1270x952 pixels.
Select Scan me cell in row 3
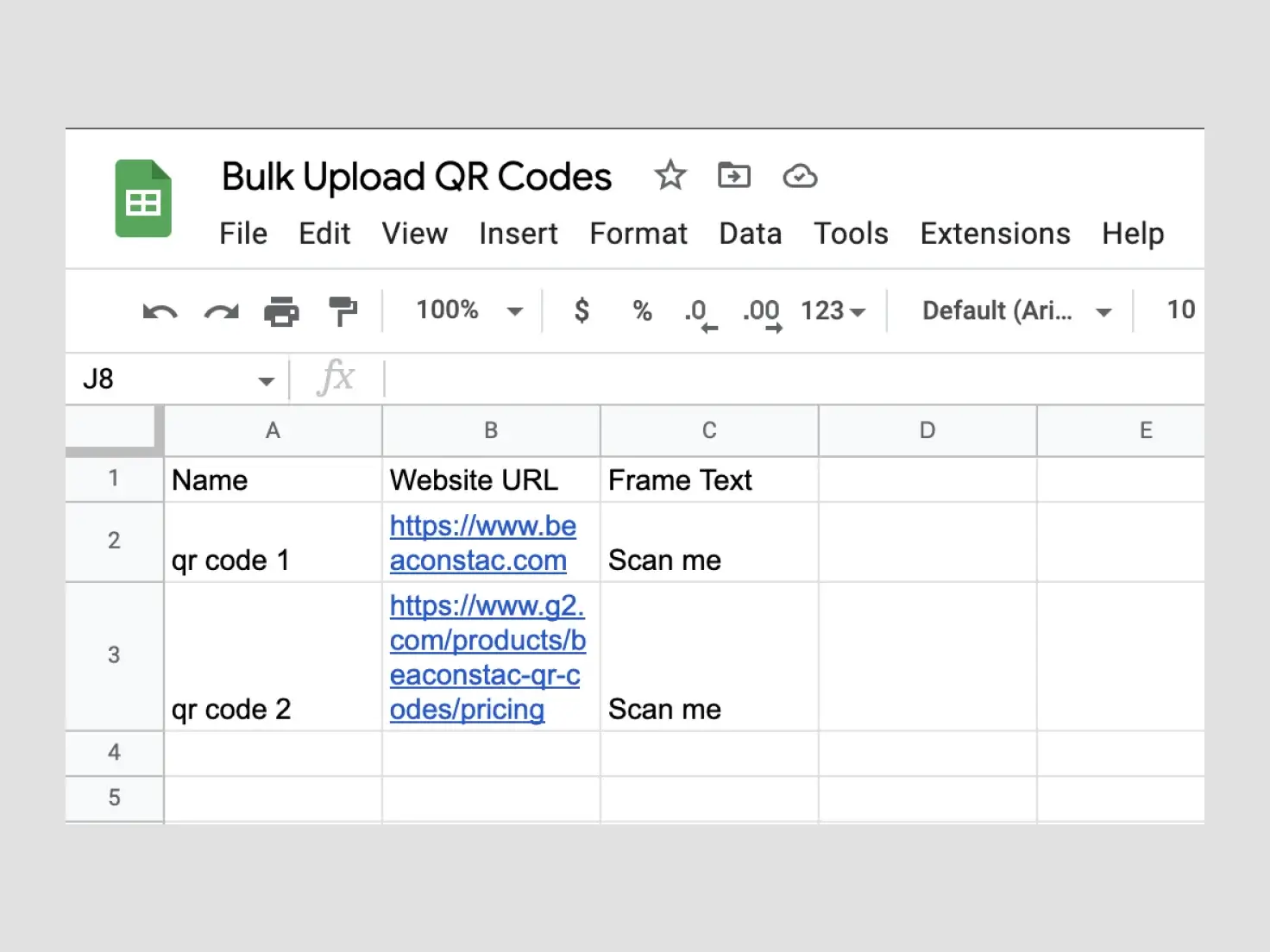click(x=709, y=656)
